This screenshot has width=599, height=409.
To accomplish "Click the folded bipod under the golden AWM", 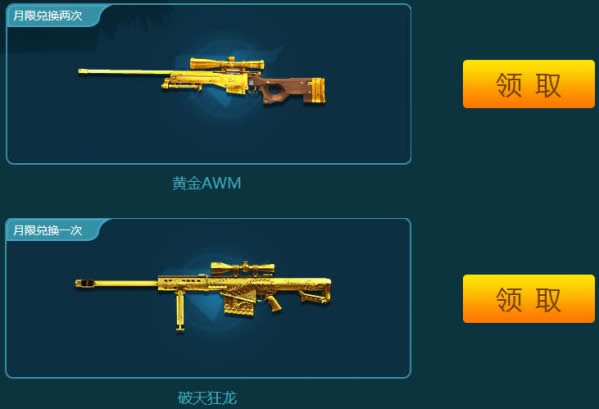I will 181,86.
